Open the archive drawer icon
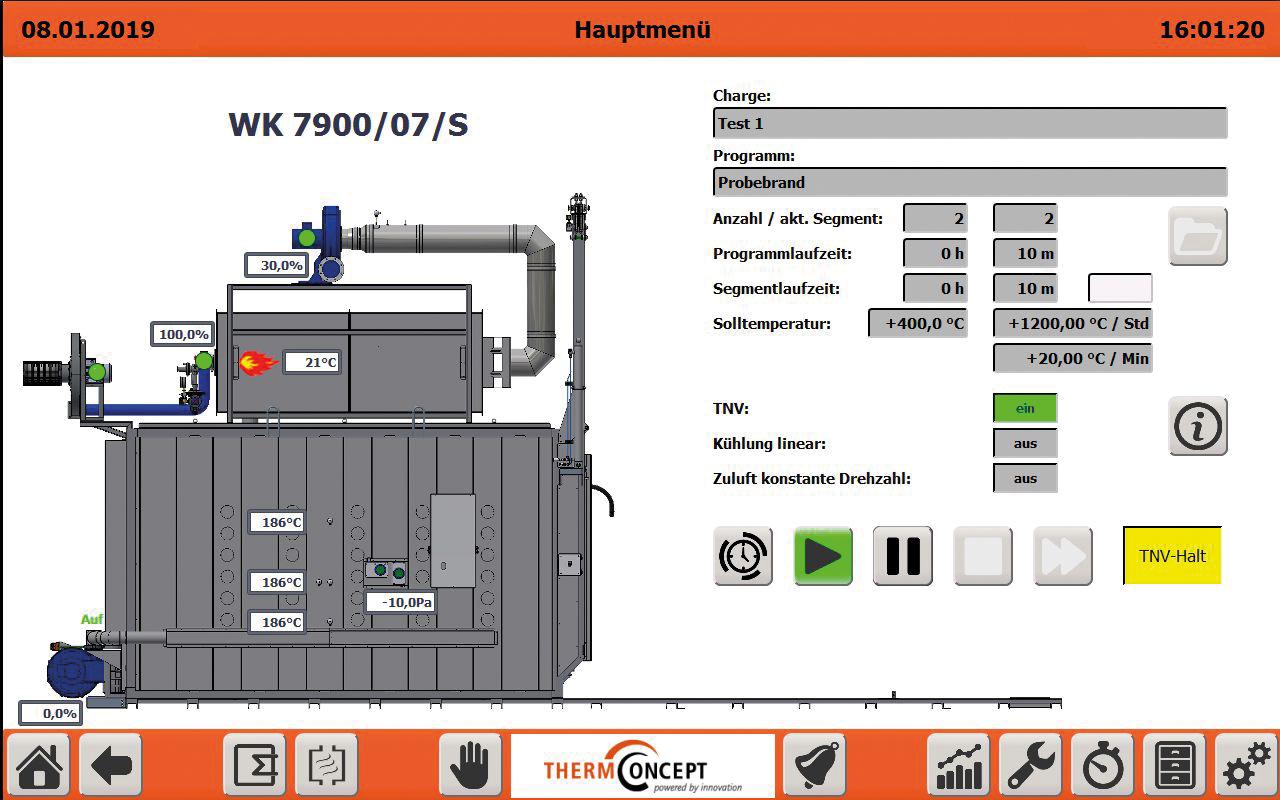The image size is (1280, 800). pos(1174,765)
